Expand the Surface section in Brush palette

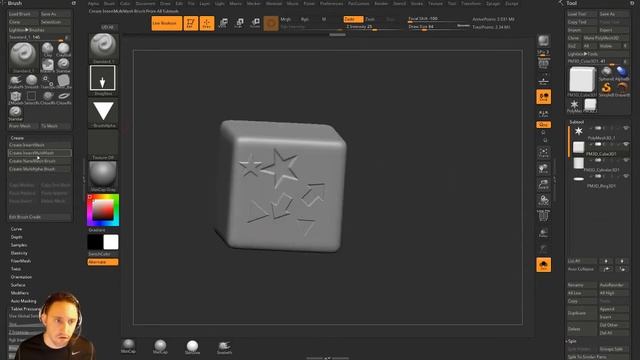pyautogui.click(x=18, y=285)
